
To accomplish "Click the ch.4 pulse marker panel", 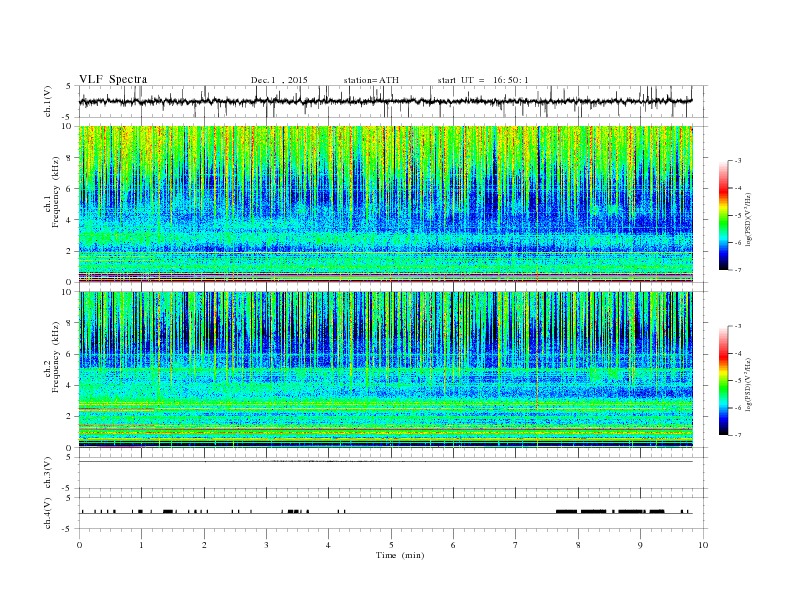I will [x=393, y=513].
